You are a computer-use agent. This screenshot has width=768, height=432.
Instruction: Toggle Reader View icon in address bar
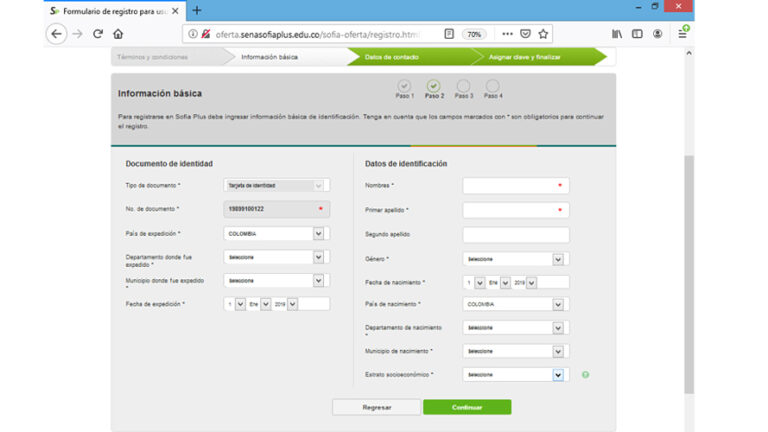point(449,33)
